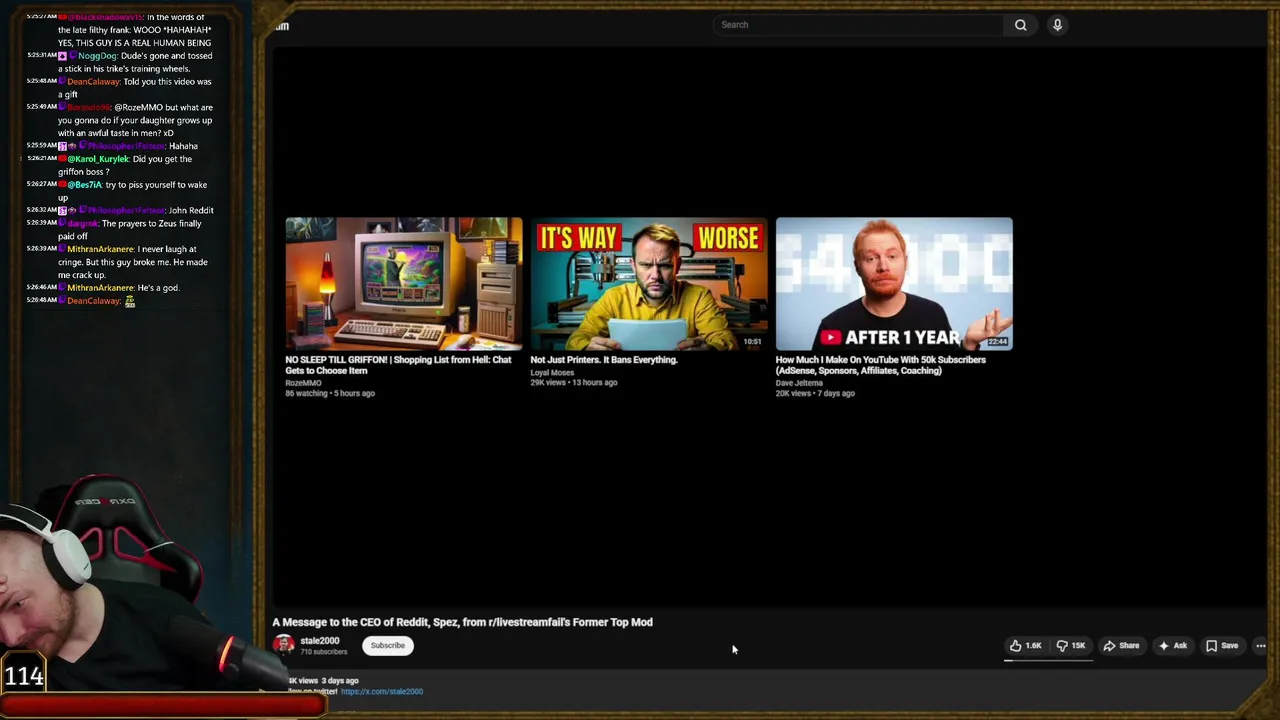Click into the YouTube Search field
The image size is (1280, 720).
pos(858,25)
